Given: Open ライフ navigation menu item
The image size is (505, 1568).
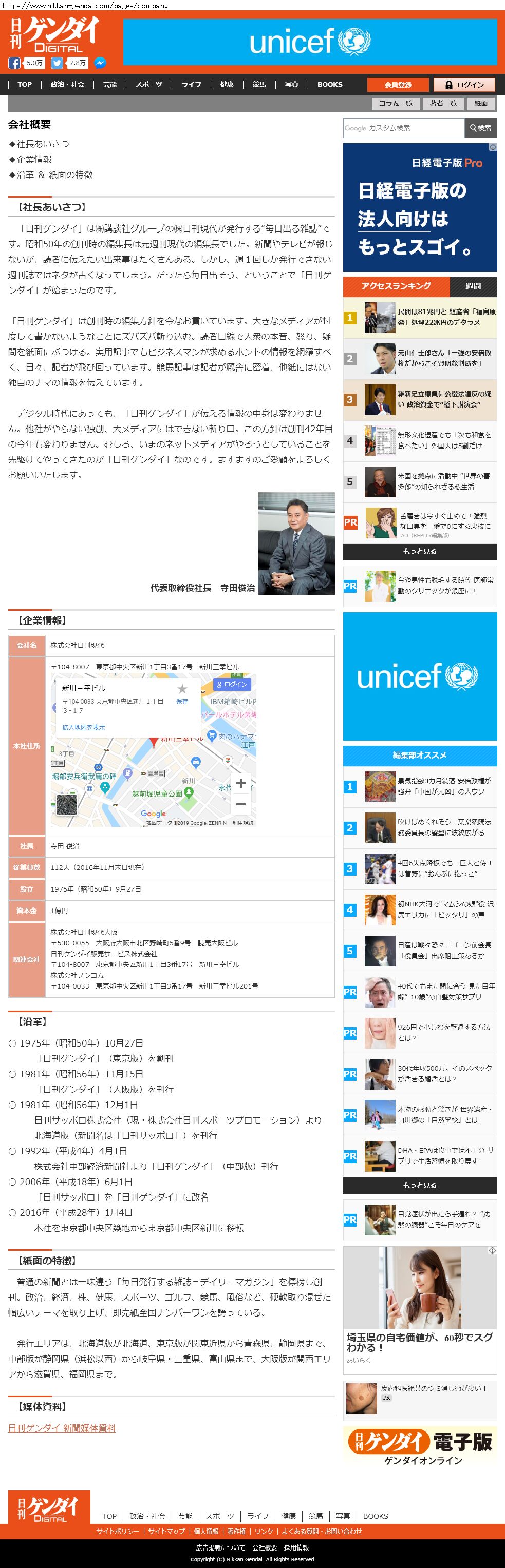Looking at the screenshot, I should click(191, 85).
